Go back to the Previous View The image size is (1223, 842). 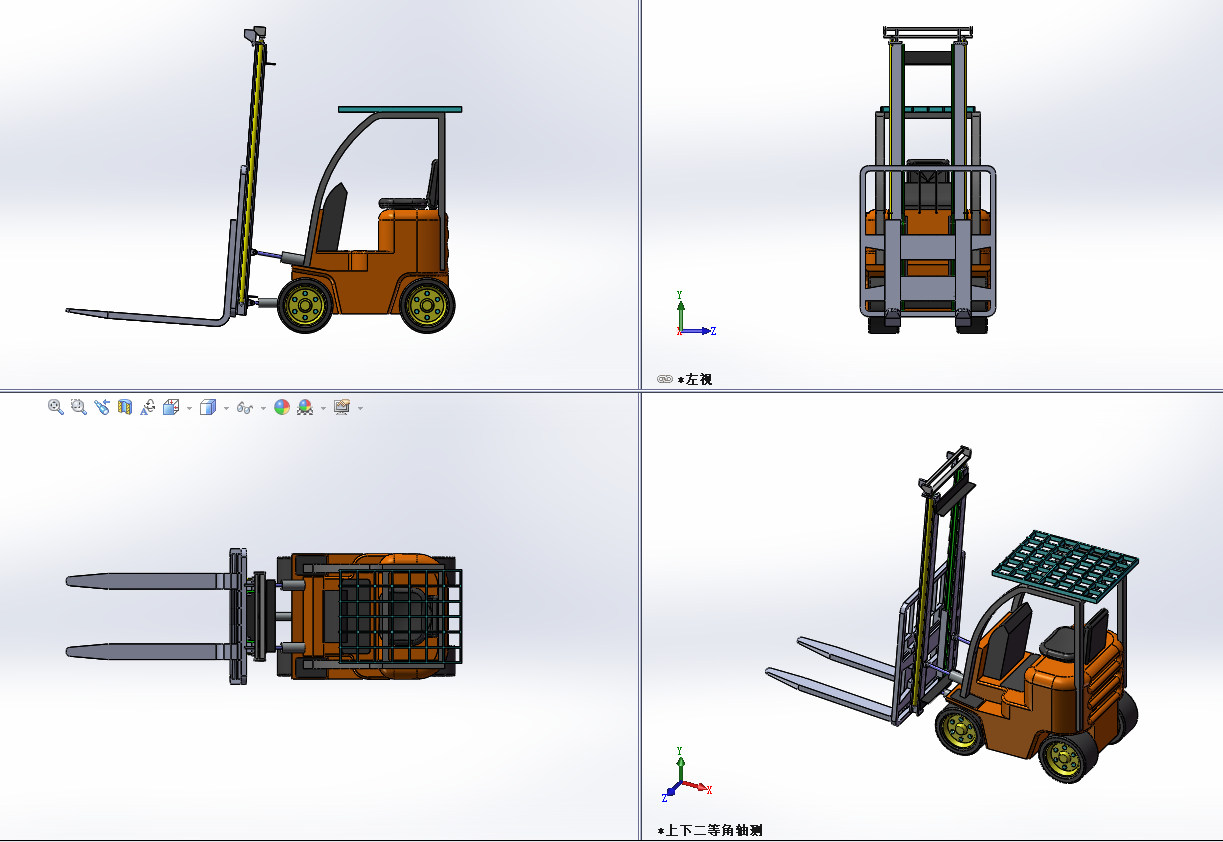click(102, 407)
